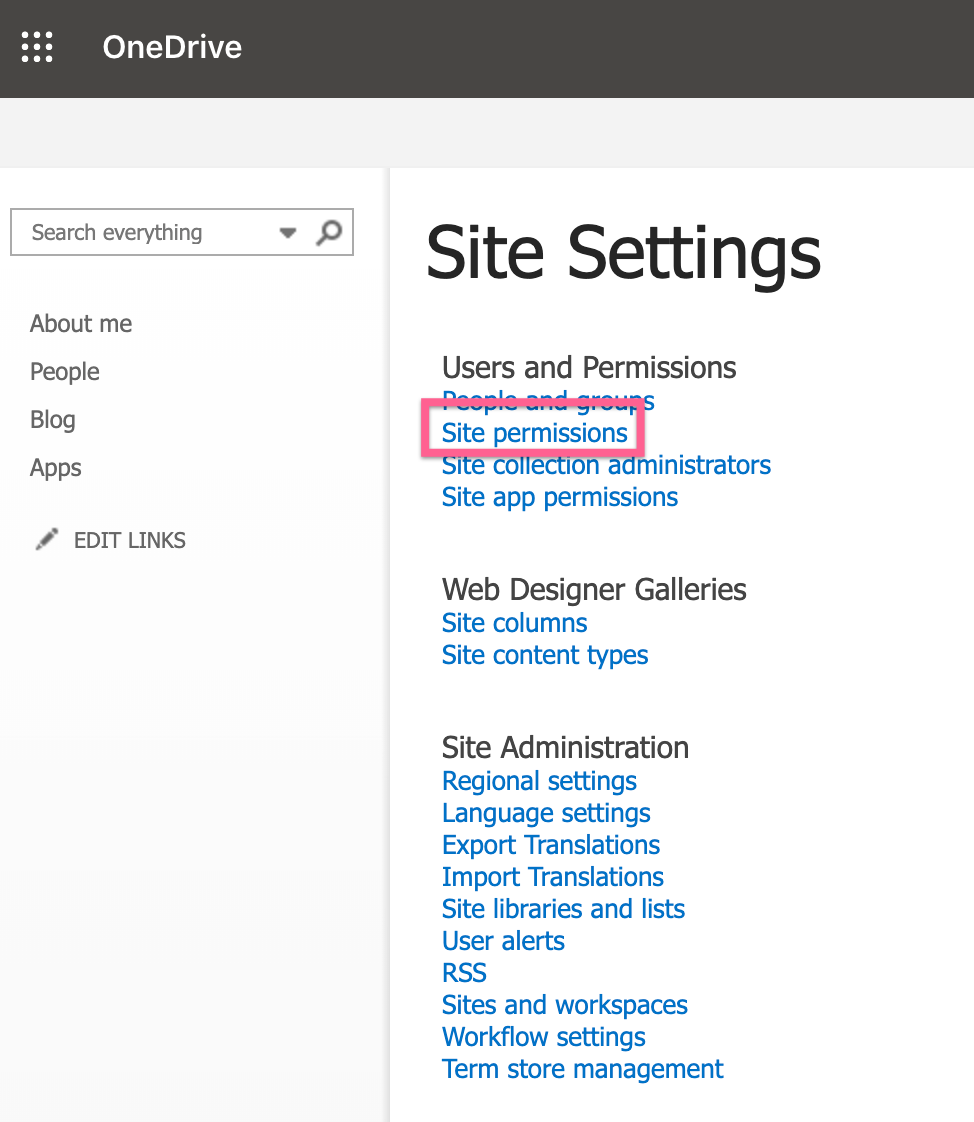Open Site libraries and lists
The height and width of the screenshot is (1122, 974).
563,909
